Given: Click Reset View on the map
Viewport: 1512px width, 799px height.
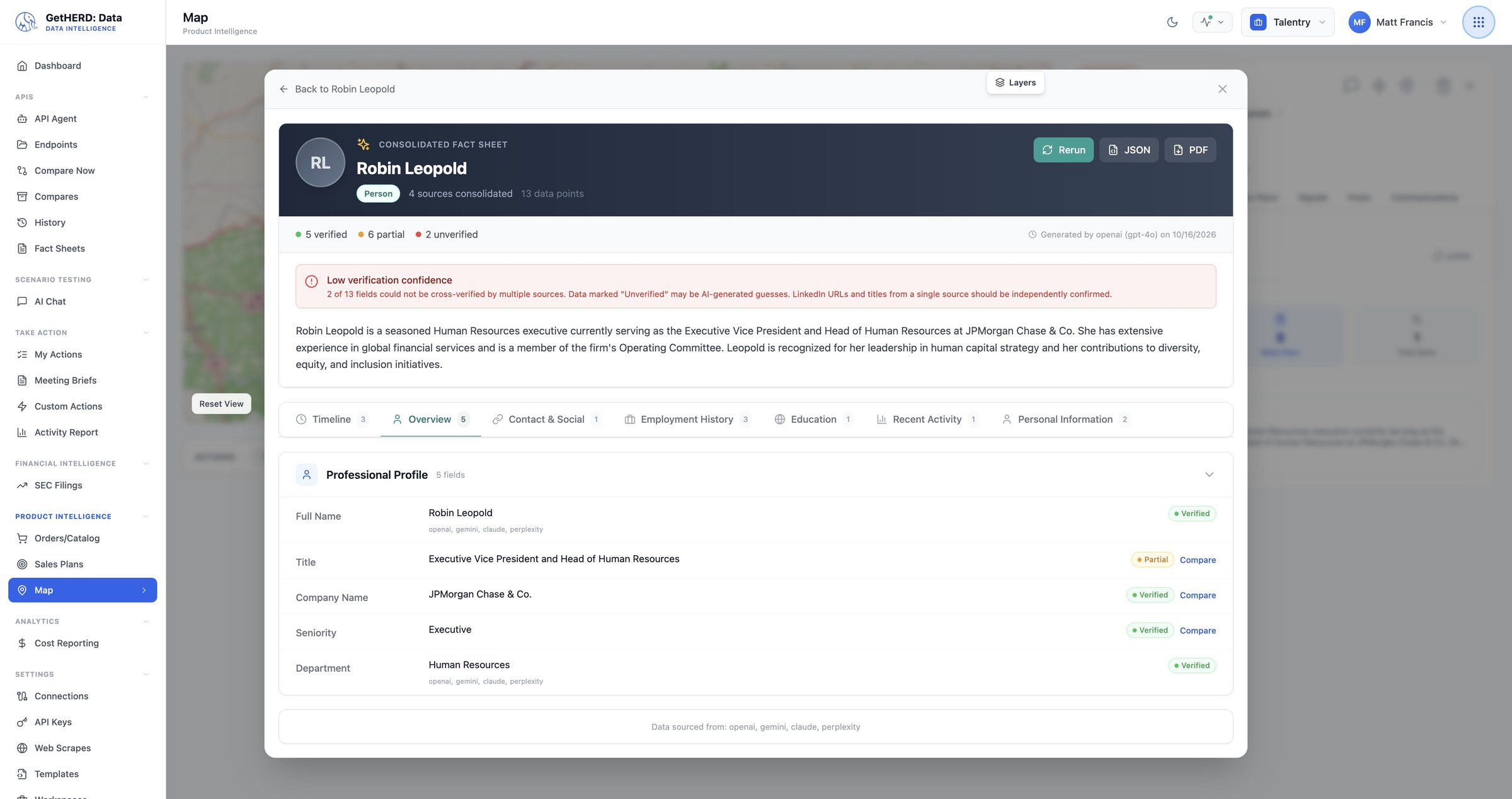Looking at the screenshot, I should (221, 404).
